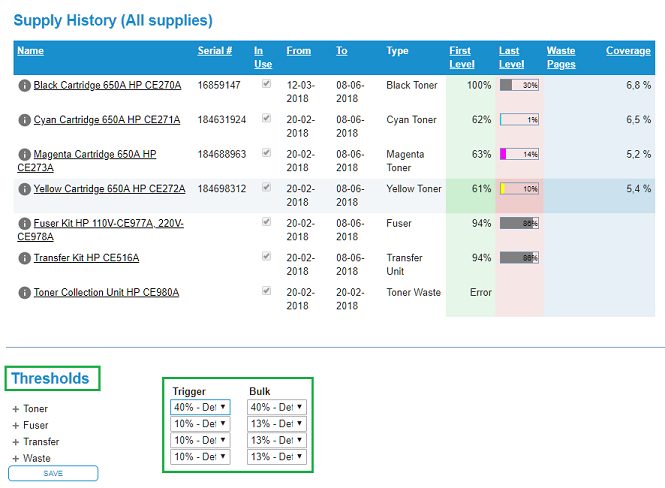665x488 pixels.
Task: Open the Waste Trigger threshold dropdown
Action: click(x=200, y=457)
